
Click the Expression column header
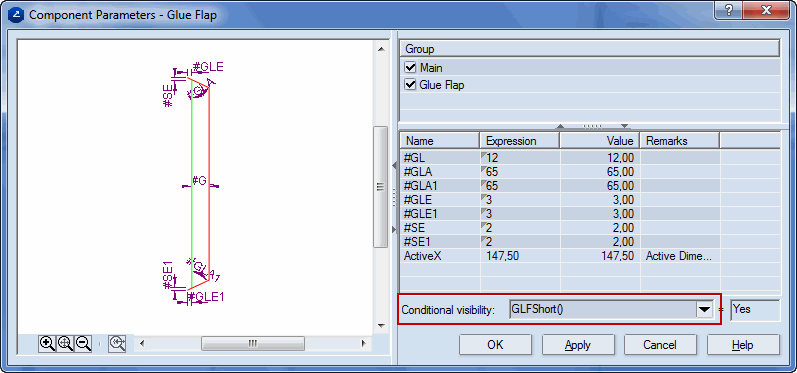pyautogui.click(x=519, y=141)
